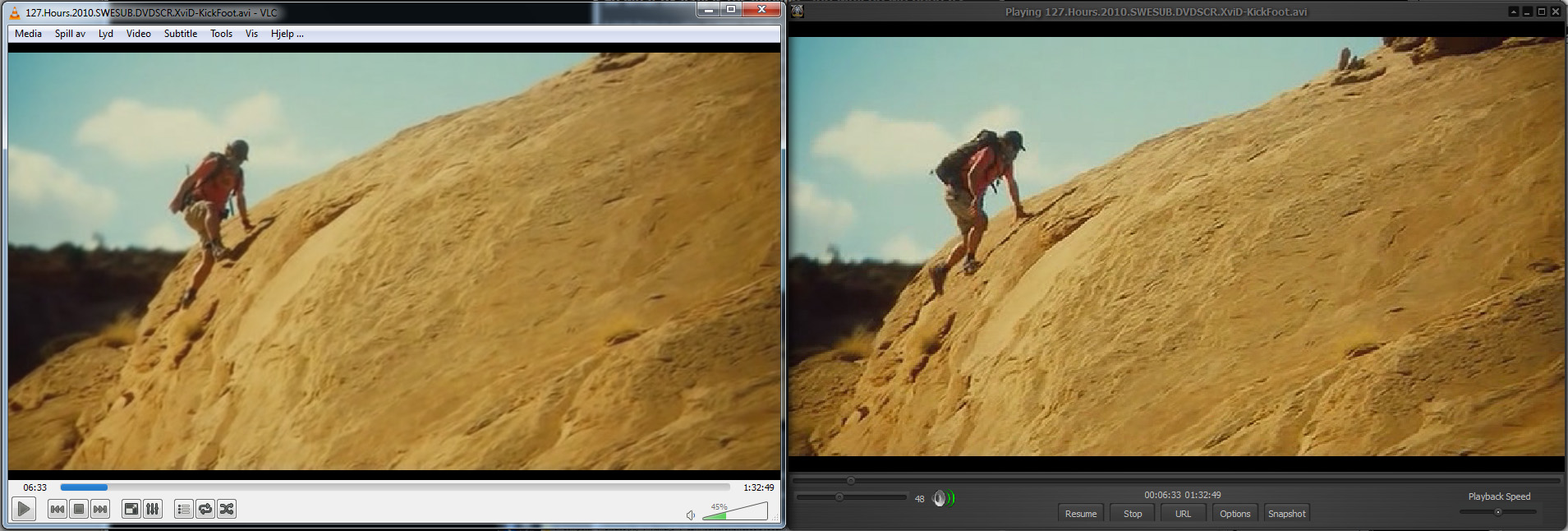Viewport: 1568px width, 531px height.
Task: Toggle VLC fullscreen video button
Action: [x=131, y=510]
